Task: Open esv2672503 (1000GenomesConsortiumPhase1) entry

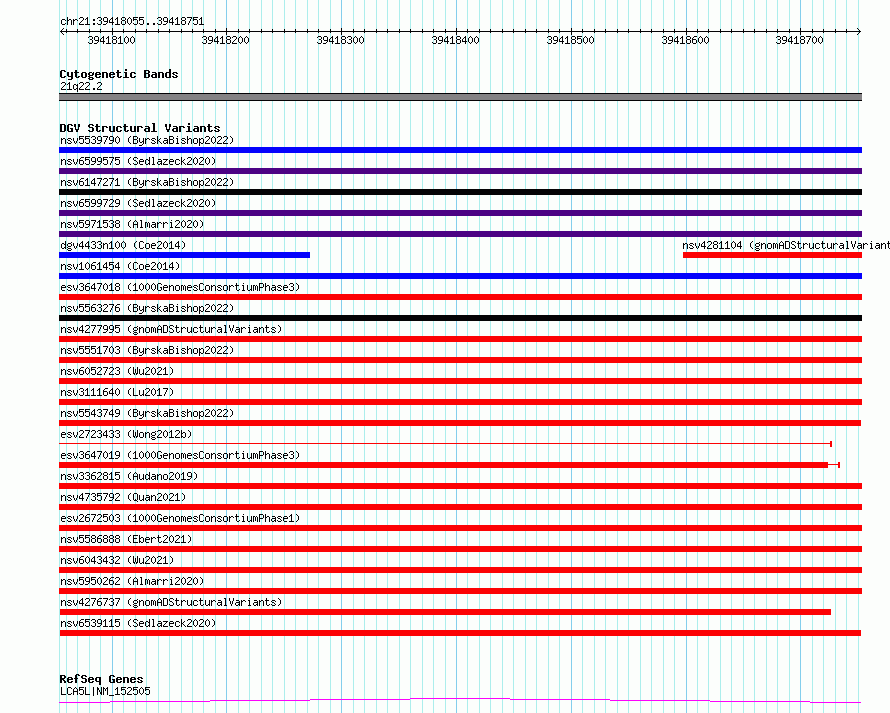Action: [x=180, y=518]
